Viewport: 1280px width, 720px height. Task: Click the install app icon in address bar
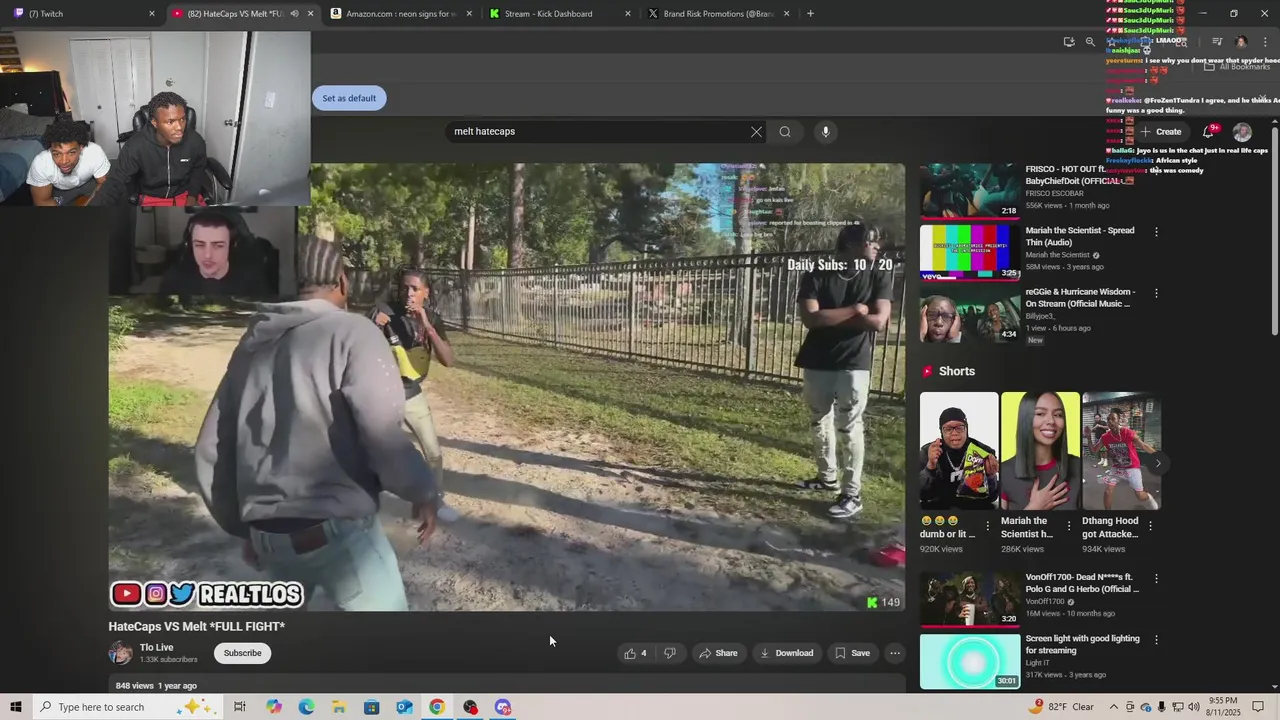point(1069,42)
